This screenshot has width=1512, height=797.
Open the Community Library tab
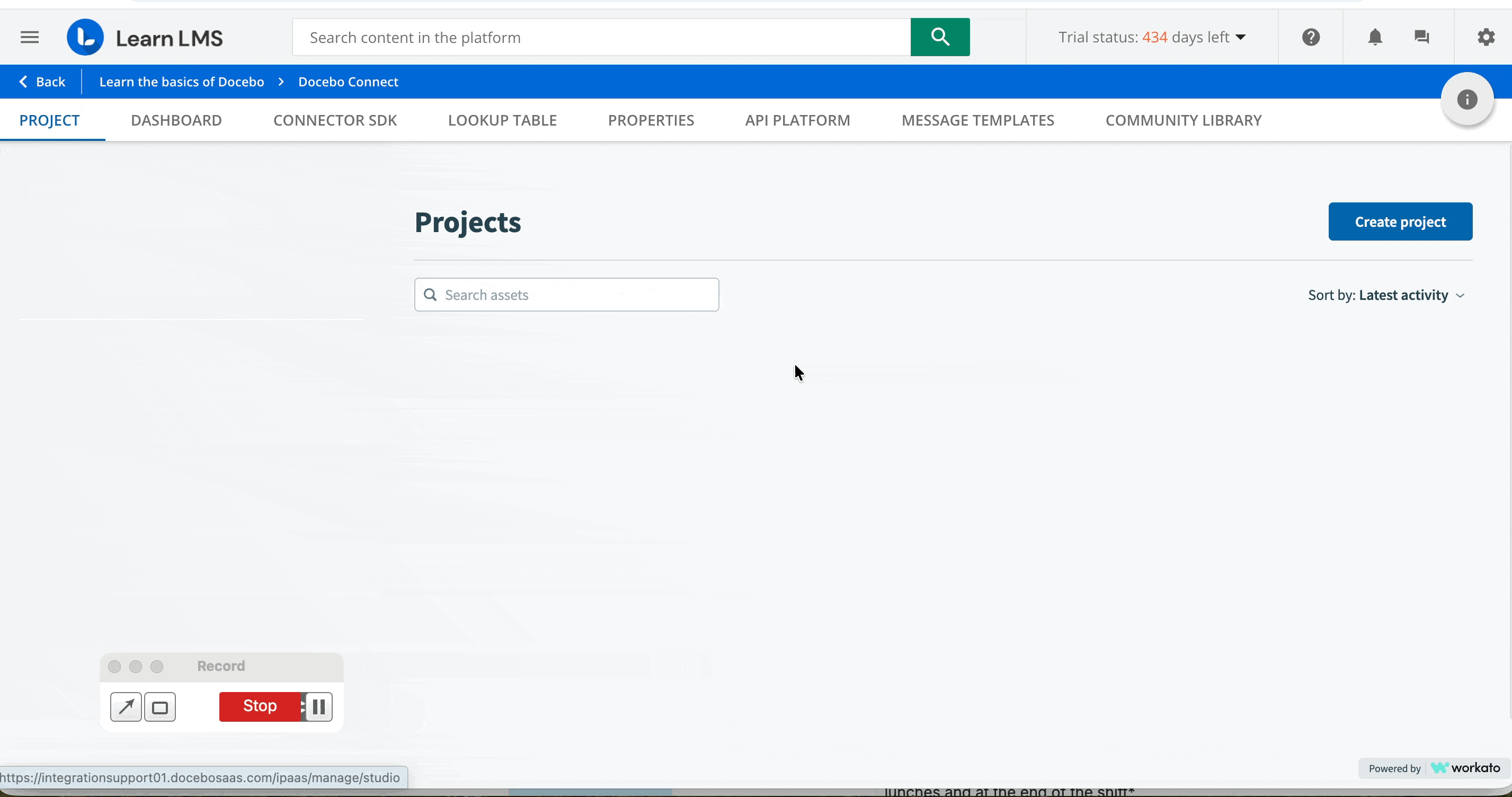[x=1184, y=120]
